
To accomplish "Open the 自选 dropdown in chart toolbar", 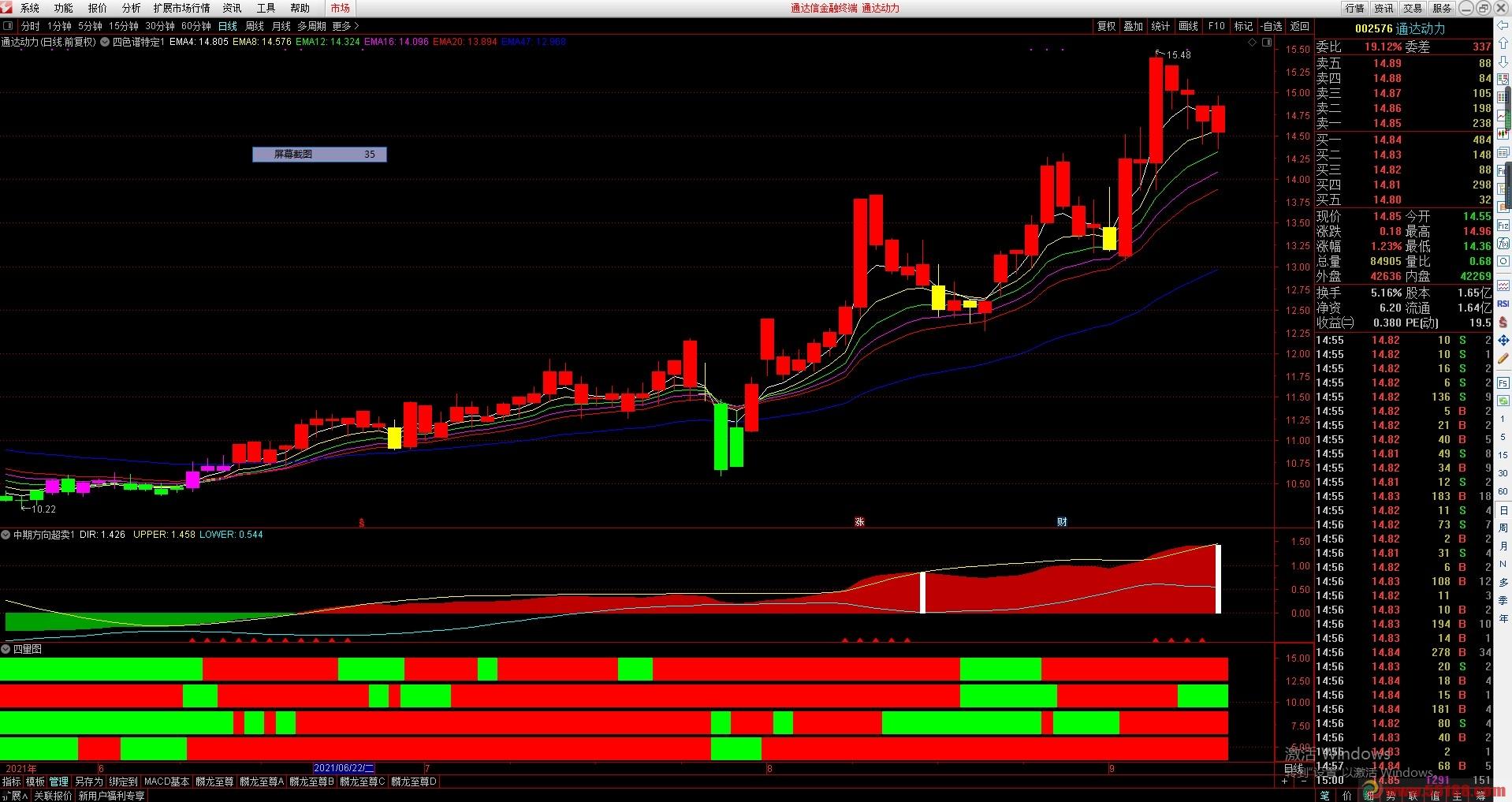I will point(1271,26).
